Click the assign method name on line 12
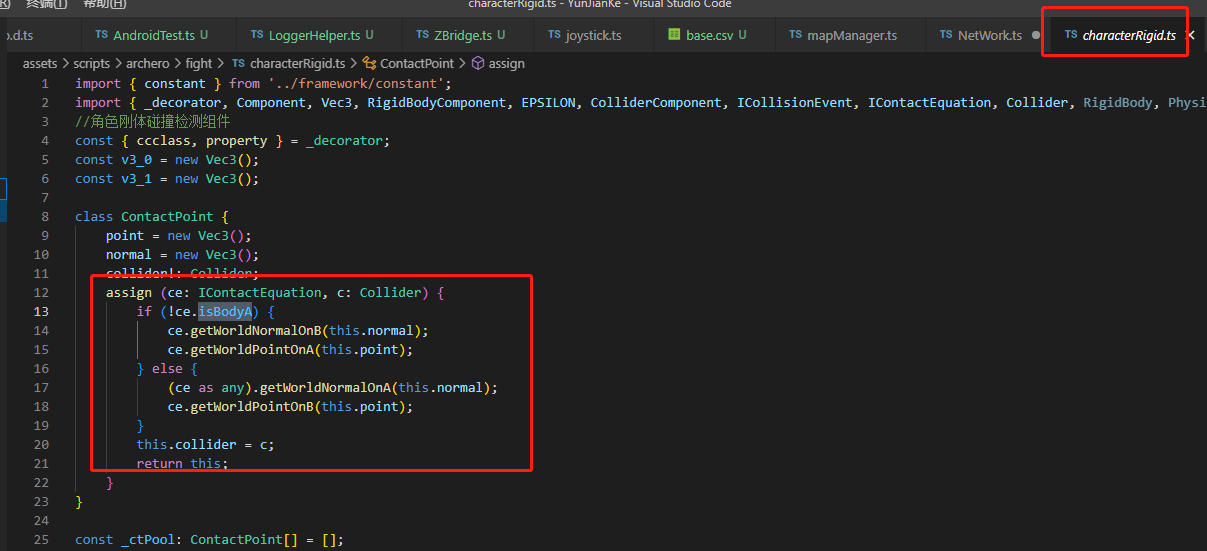This screenshot has width=1207, height=551. (129, 292)
